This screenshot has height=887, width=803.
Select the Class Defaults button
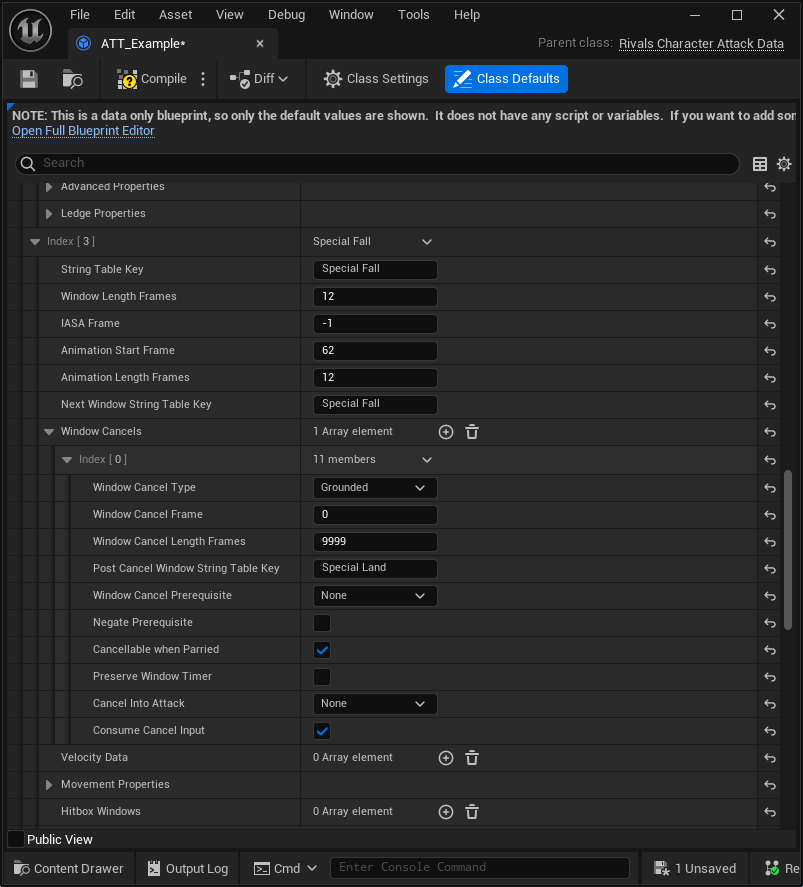(x=506, y=79)
